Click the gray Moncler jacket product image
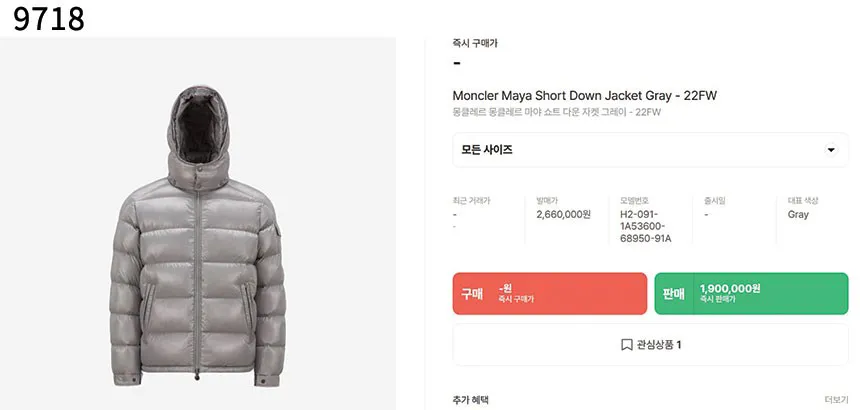860x410 pixels. pos(197,236)
